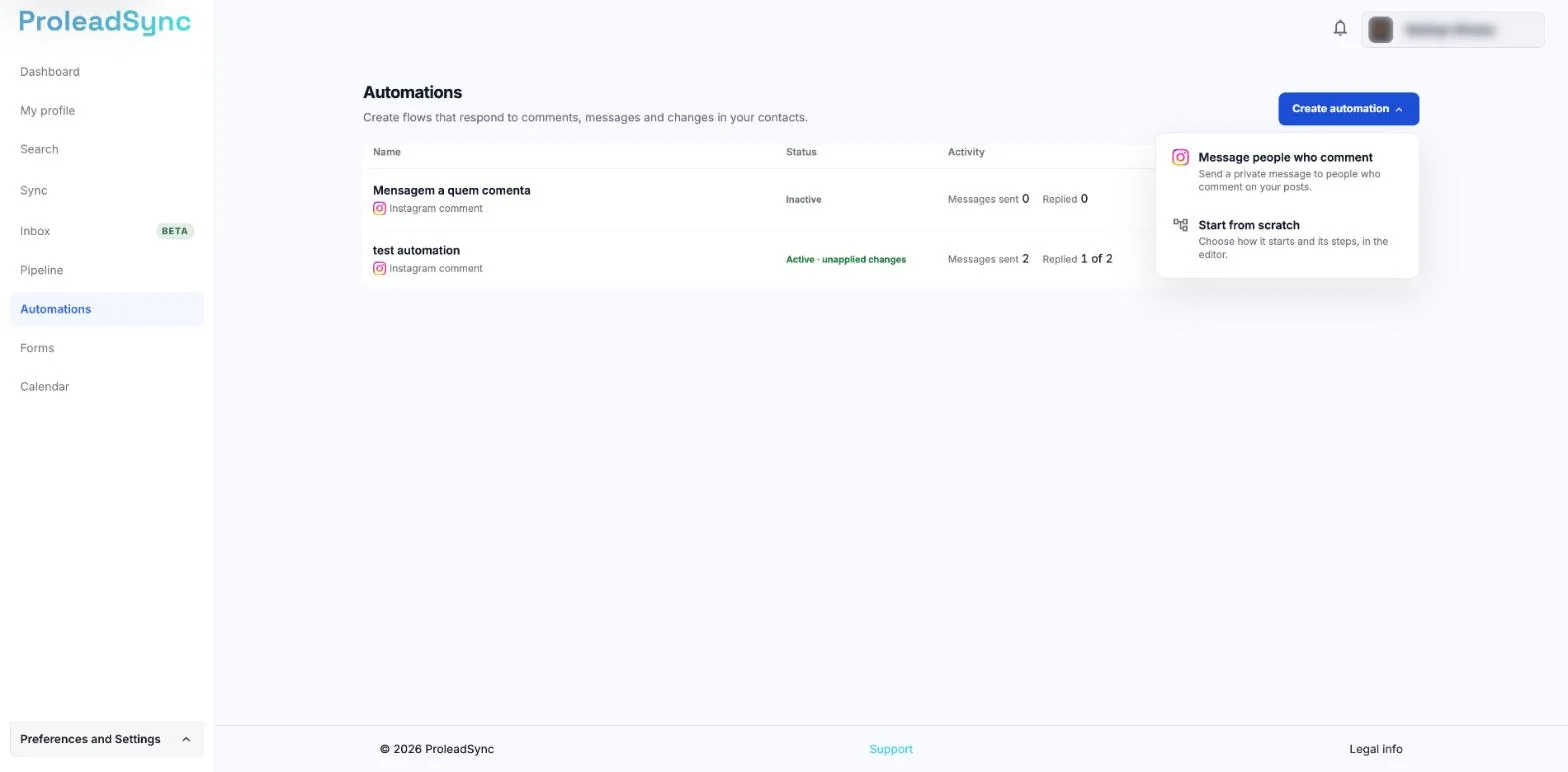Screen dimensions: 1568x772
Task: Open Forms from the sidebar
Action: (x=37, y=348)
